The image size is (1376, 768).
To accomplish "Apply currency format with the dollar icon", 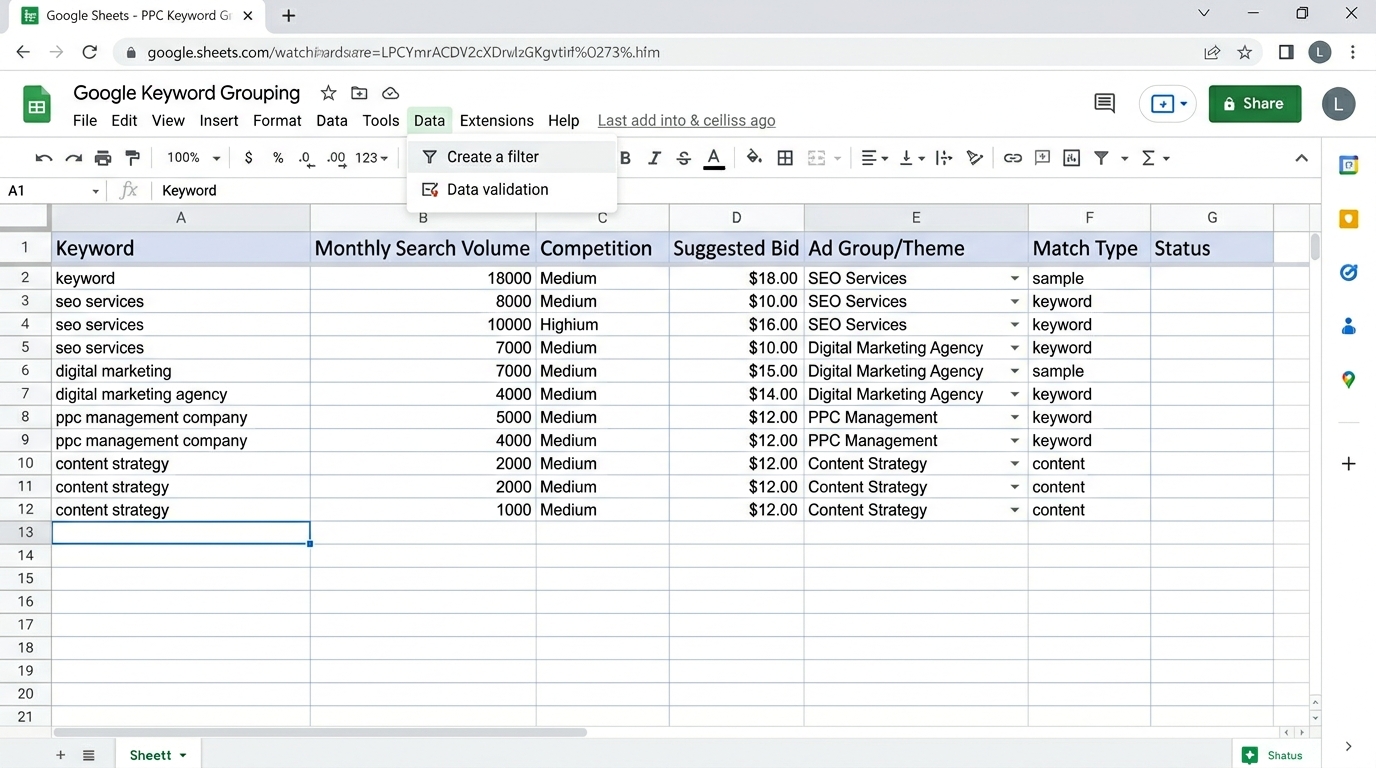I will [x=248, y=158].
